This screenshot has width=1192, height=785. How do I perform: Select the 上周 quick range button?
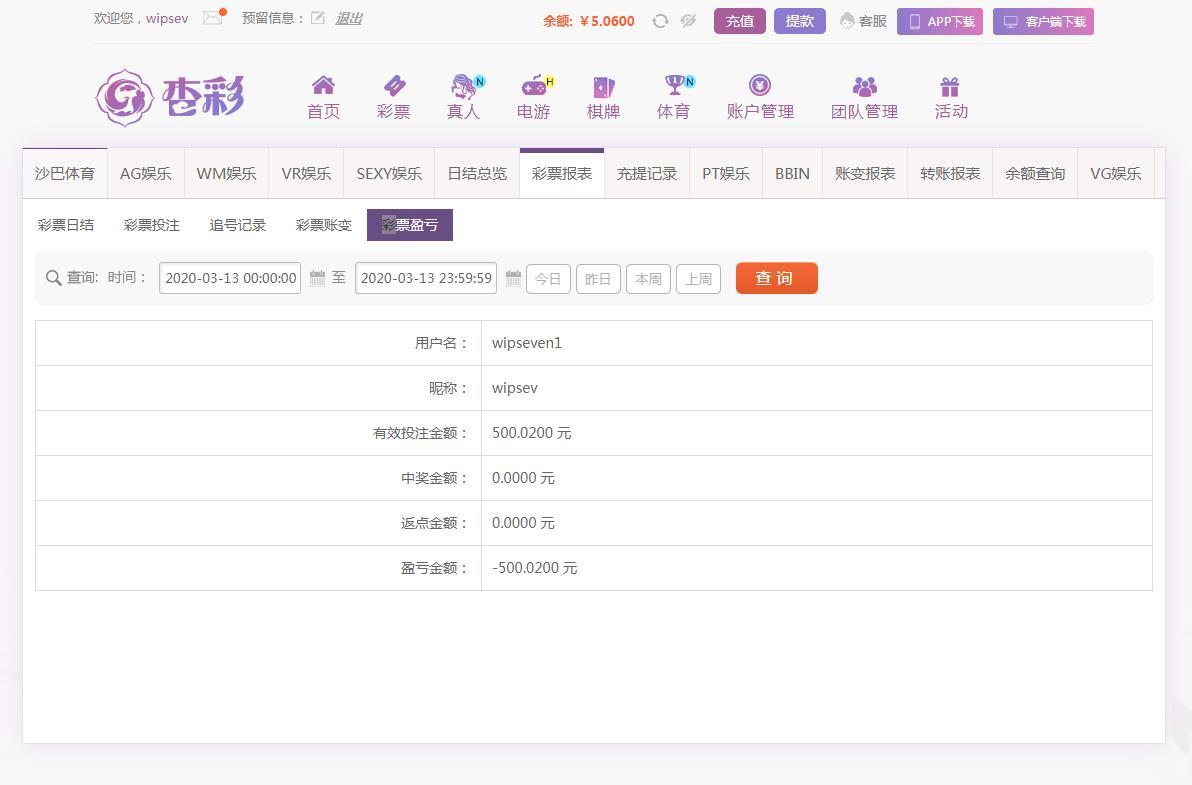[x=698, y=278]
